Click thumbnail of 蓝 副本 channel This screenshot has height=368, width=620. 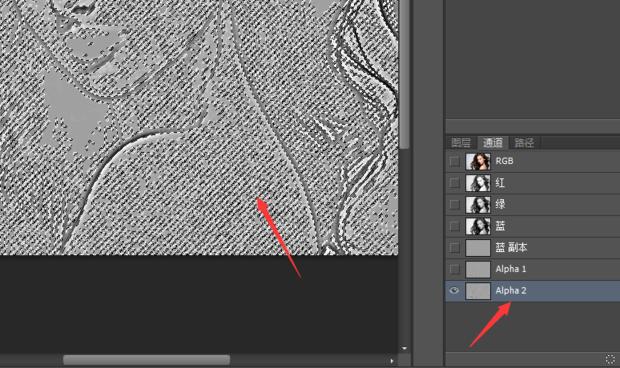click(x=478, y=248)
